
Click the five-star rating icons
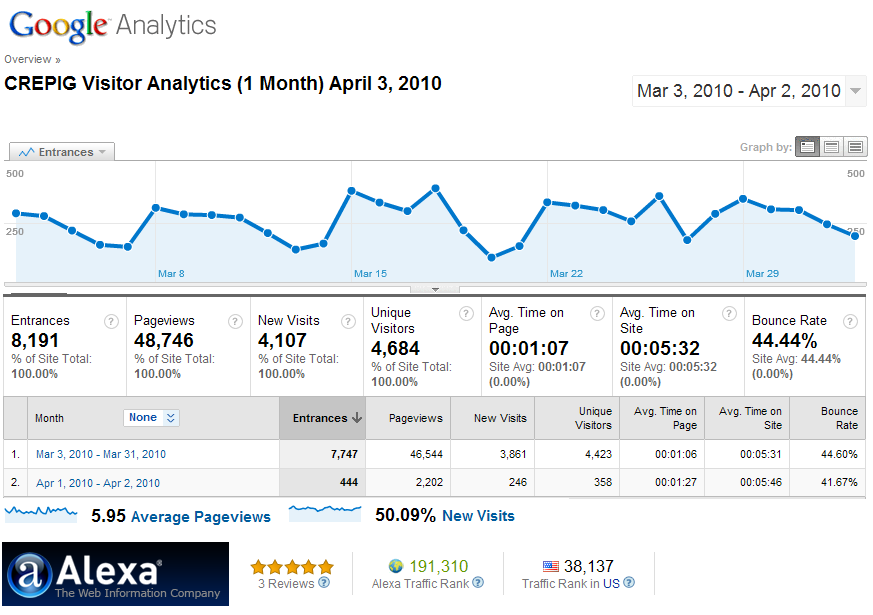(292, 567)
